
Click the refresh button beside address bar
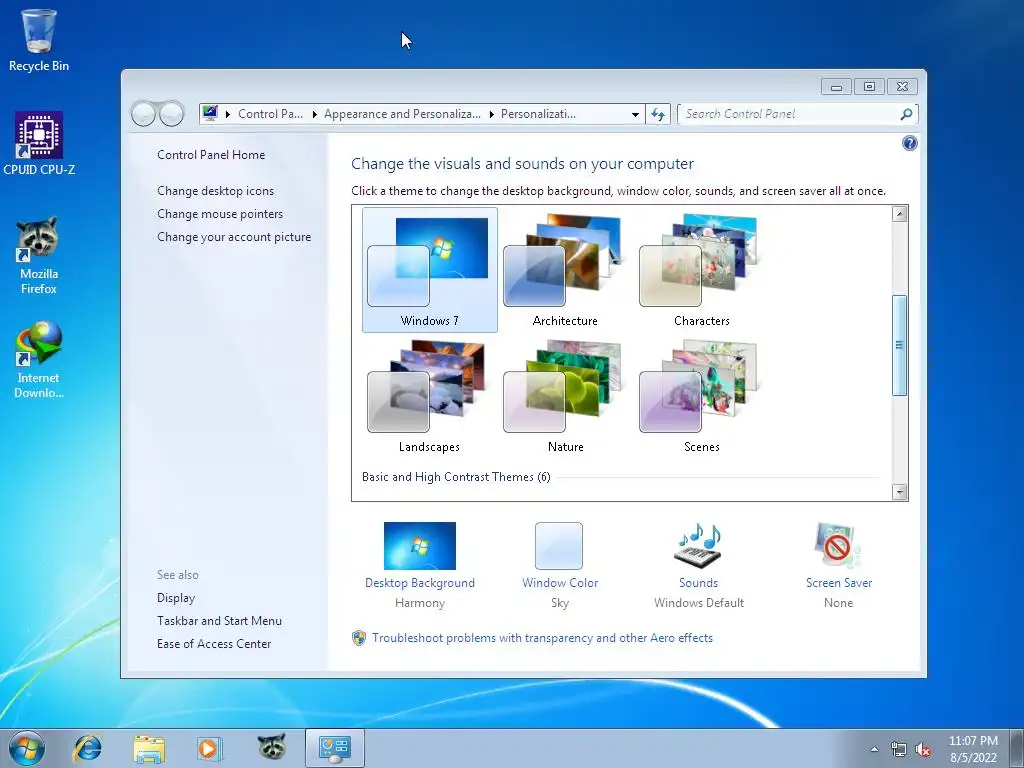[x=658, y=114]
